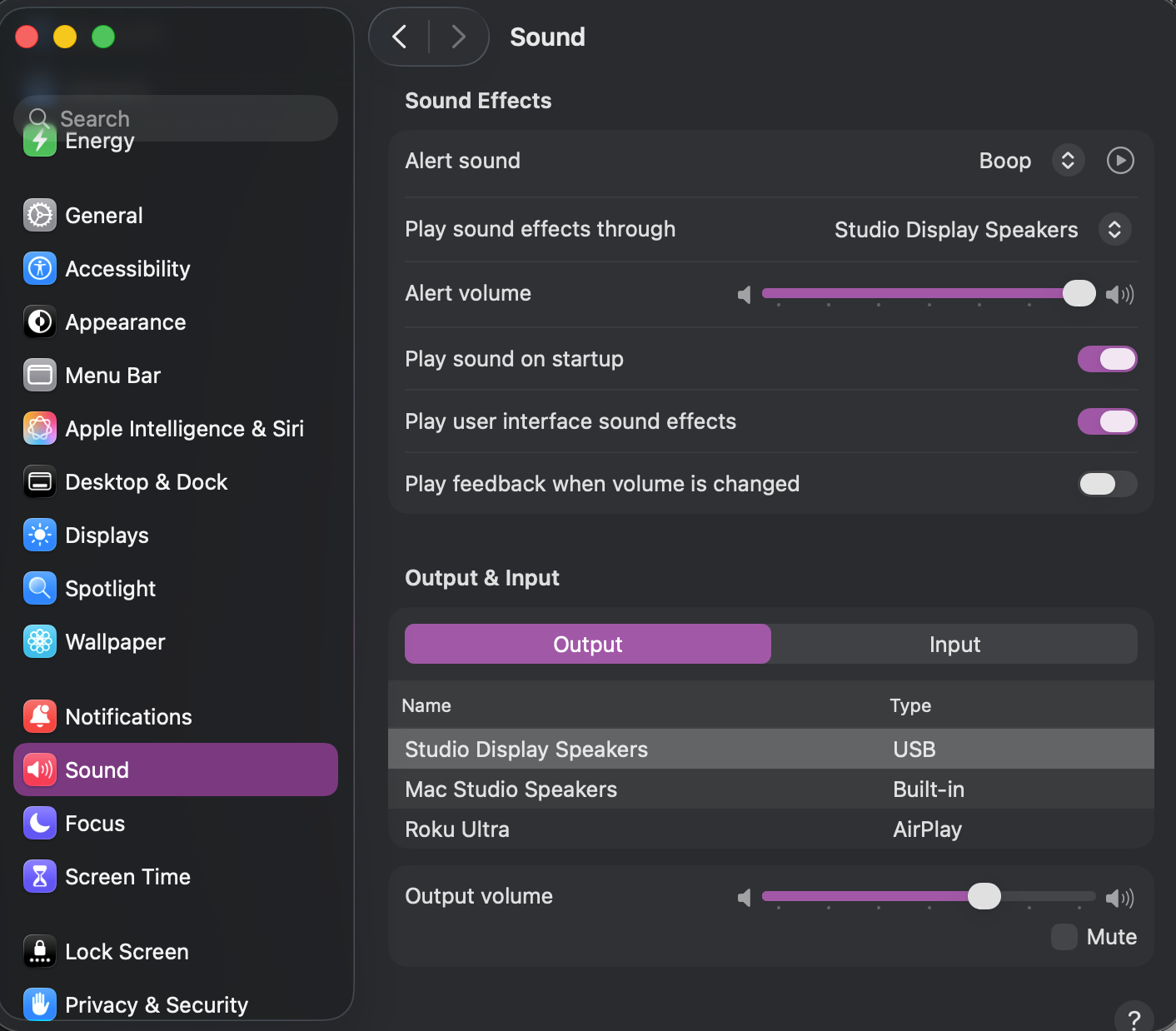Open General settings via gear icon
Viewport: 1176px width, 1031px height.
[40, 215]
